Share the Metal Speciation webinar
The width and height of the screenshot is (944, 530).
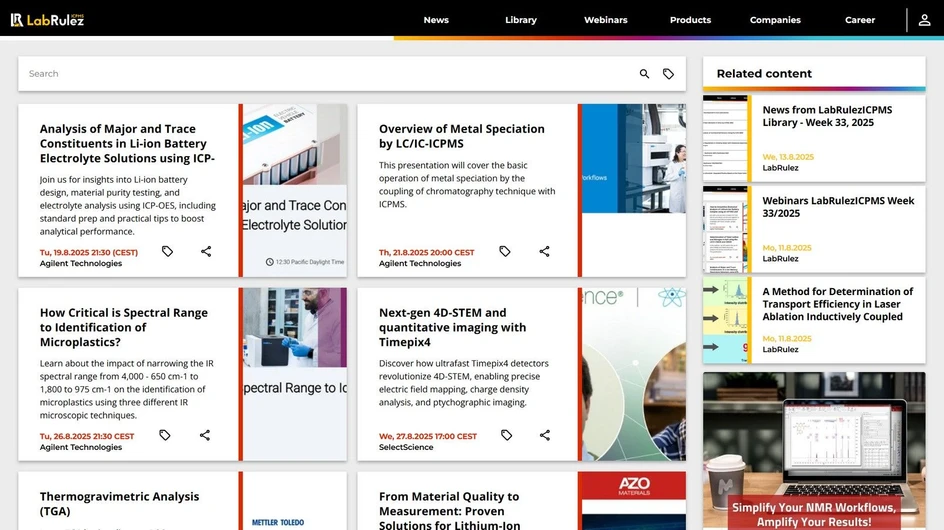pyautogui.click(x=545, y=252)
